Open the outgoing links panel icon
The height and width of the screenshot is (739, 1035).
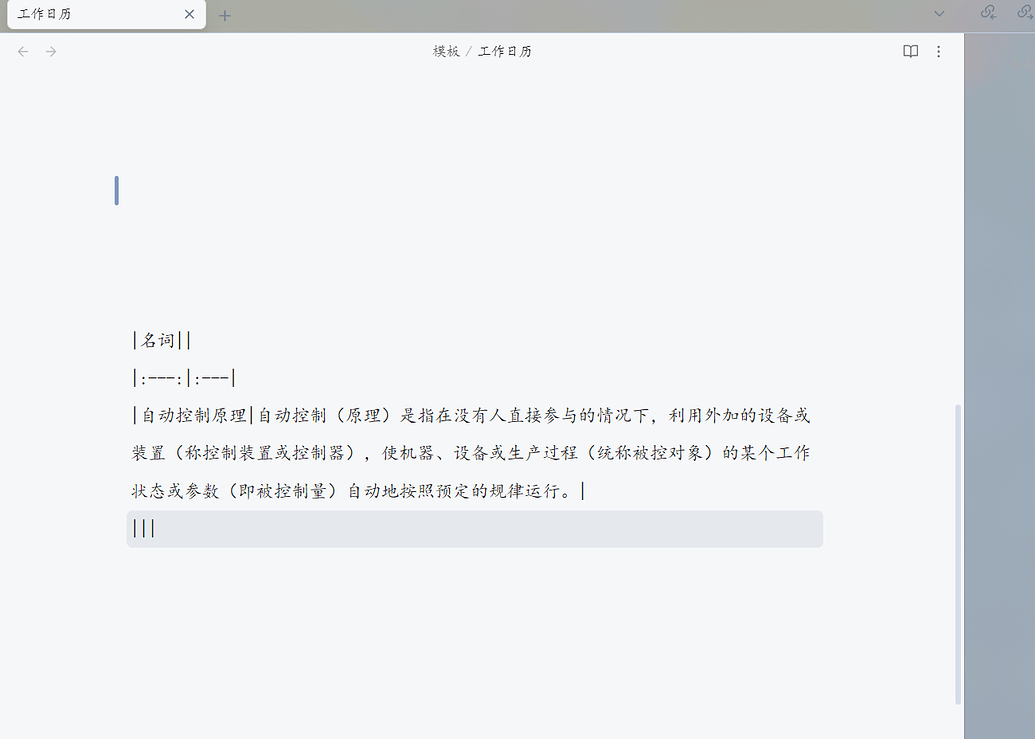tap(1025, 13)
